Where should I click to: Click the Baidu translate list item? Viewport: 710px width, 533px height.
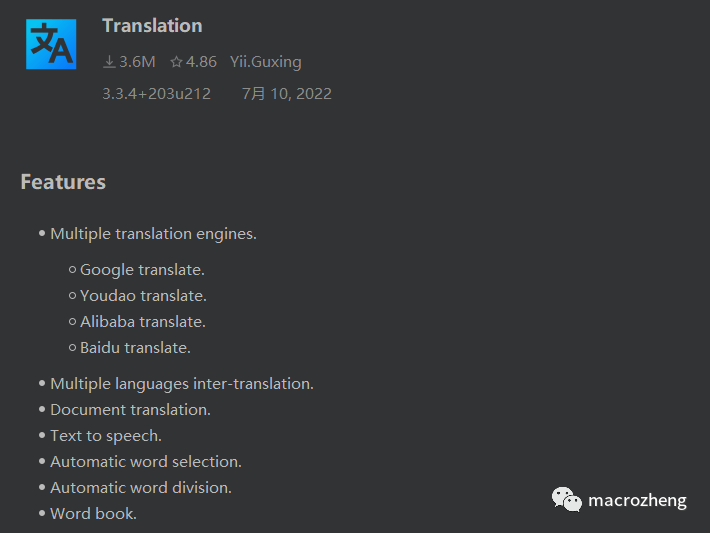point(135,348)
